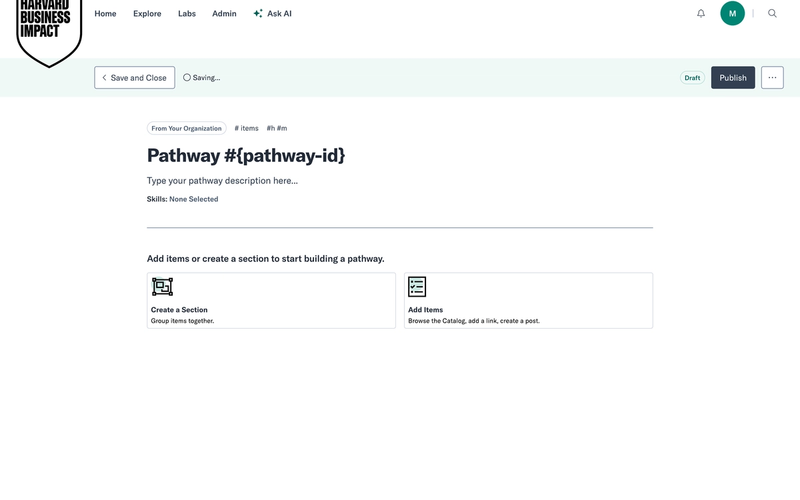
Task: Click the '#h #m' duration text
Action: [277, 128]
